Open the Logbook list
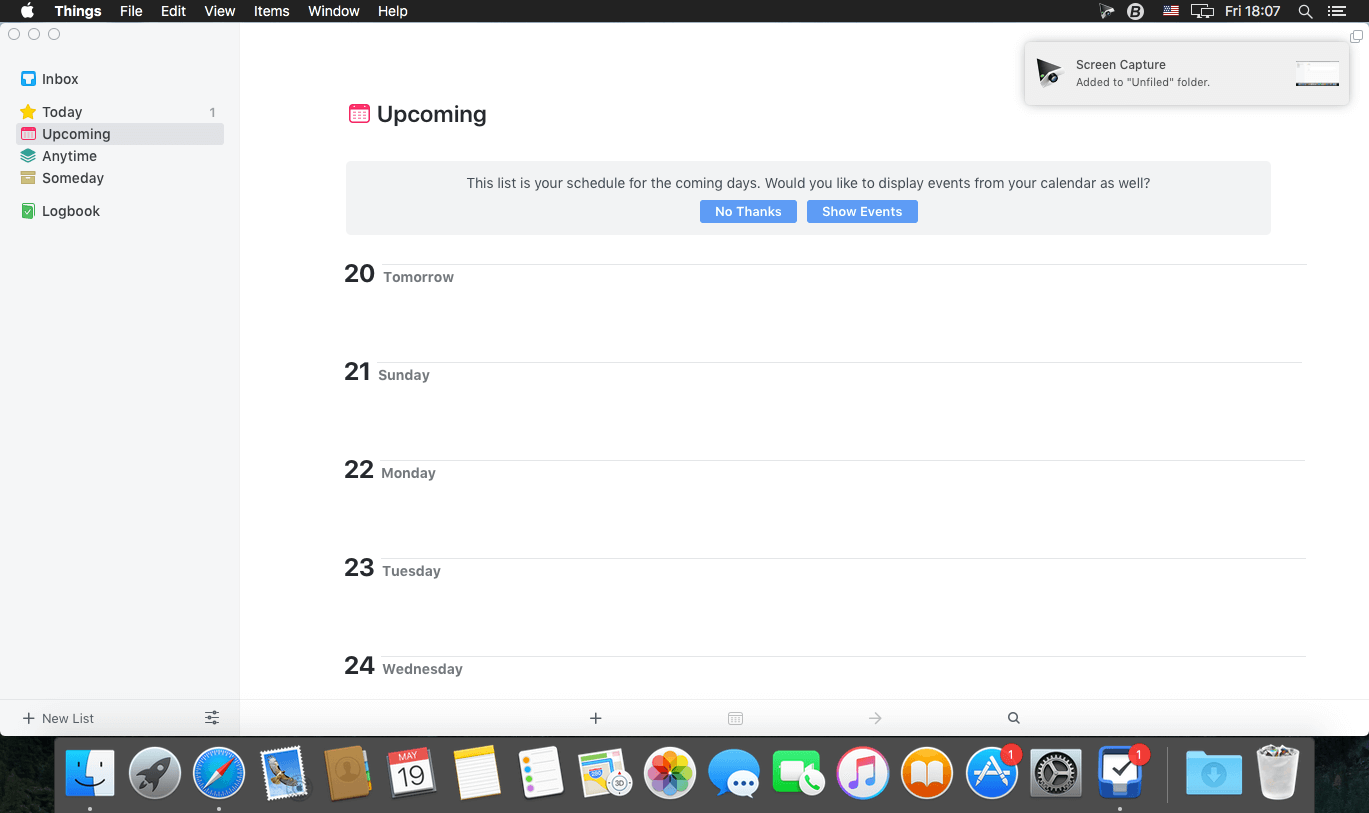The width and height of the screenshot is (1369, 813). tap(70, 211)
